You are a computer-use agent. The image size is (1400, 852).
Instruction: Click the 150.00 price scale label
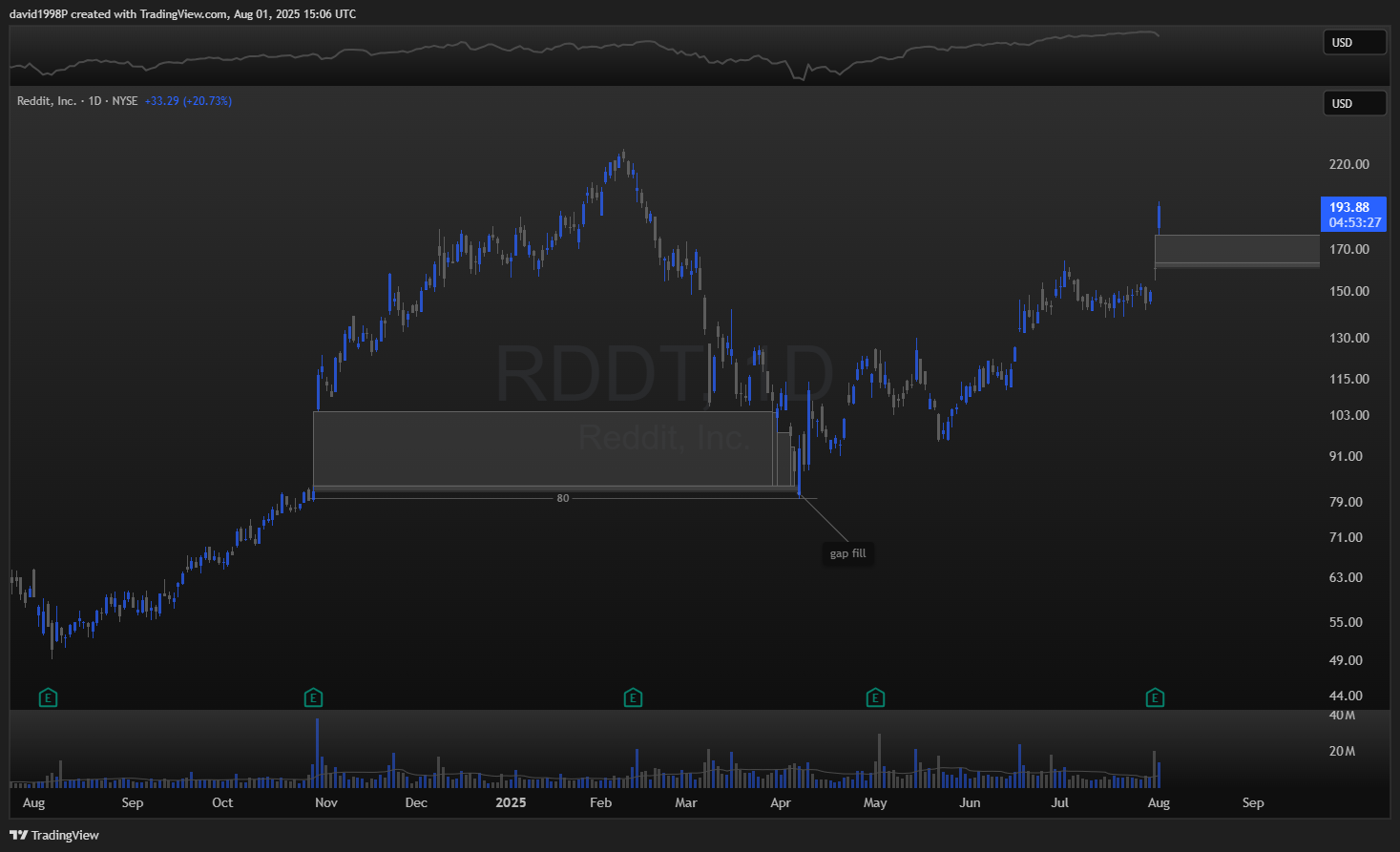pos(1348,291)
